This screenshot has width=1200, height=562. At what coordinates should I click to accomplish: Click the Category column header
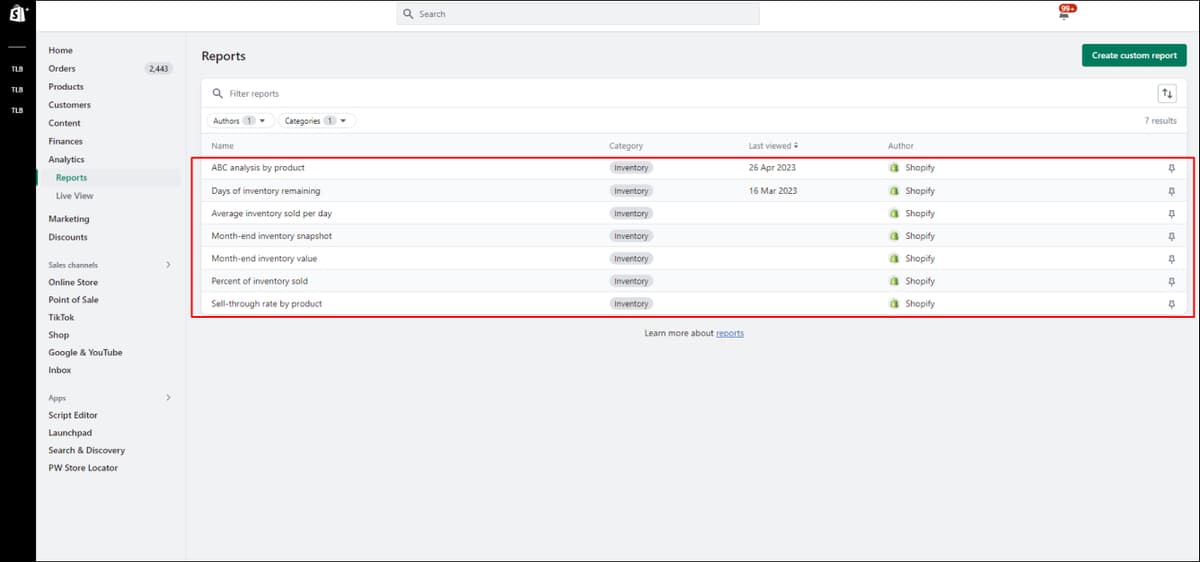626,146
